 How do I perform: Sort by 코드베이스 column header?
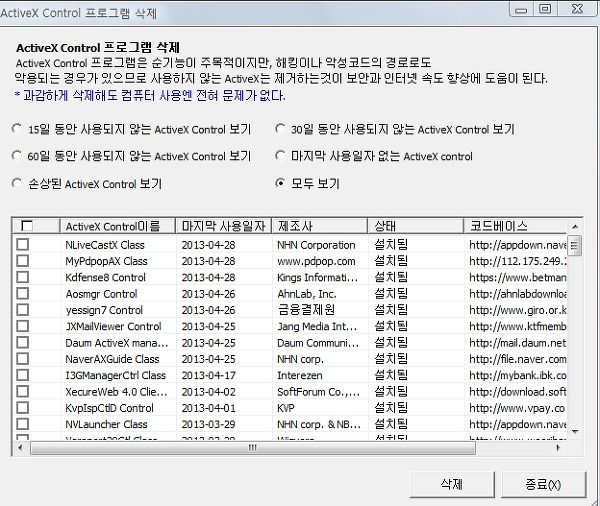[515, 226]
